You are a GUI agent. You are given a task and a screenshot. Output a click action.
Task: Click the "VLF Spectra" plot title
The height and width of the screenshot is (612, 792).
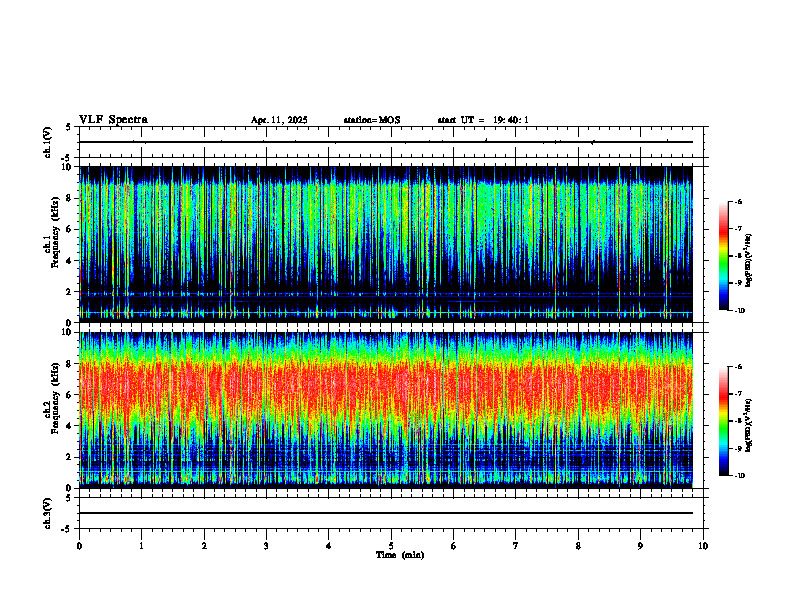coord(113,120)
